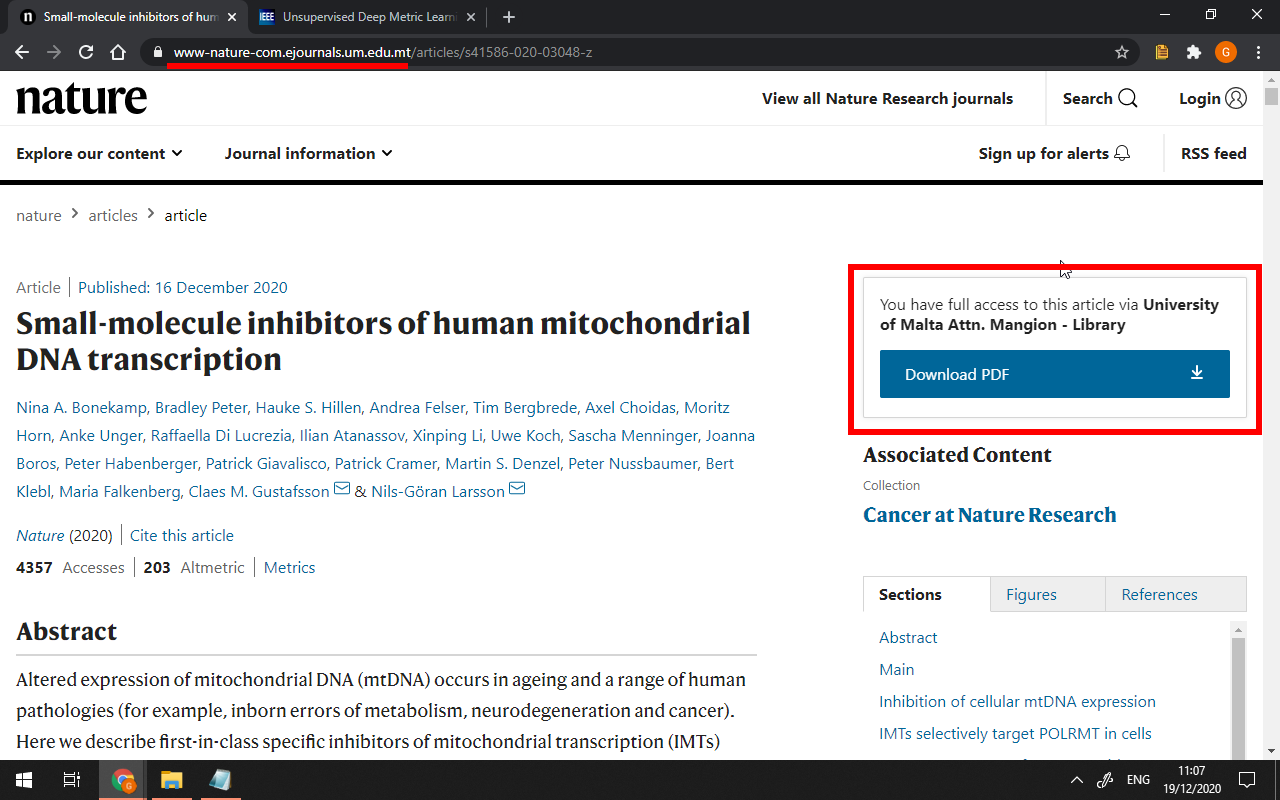Screen dimensions: 1280x800
Task: Click articles breadcrumb link
Action: [113, 215]
